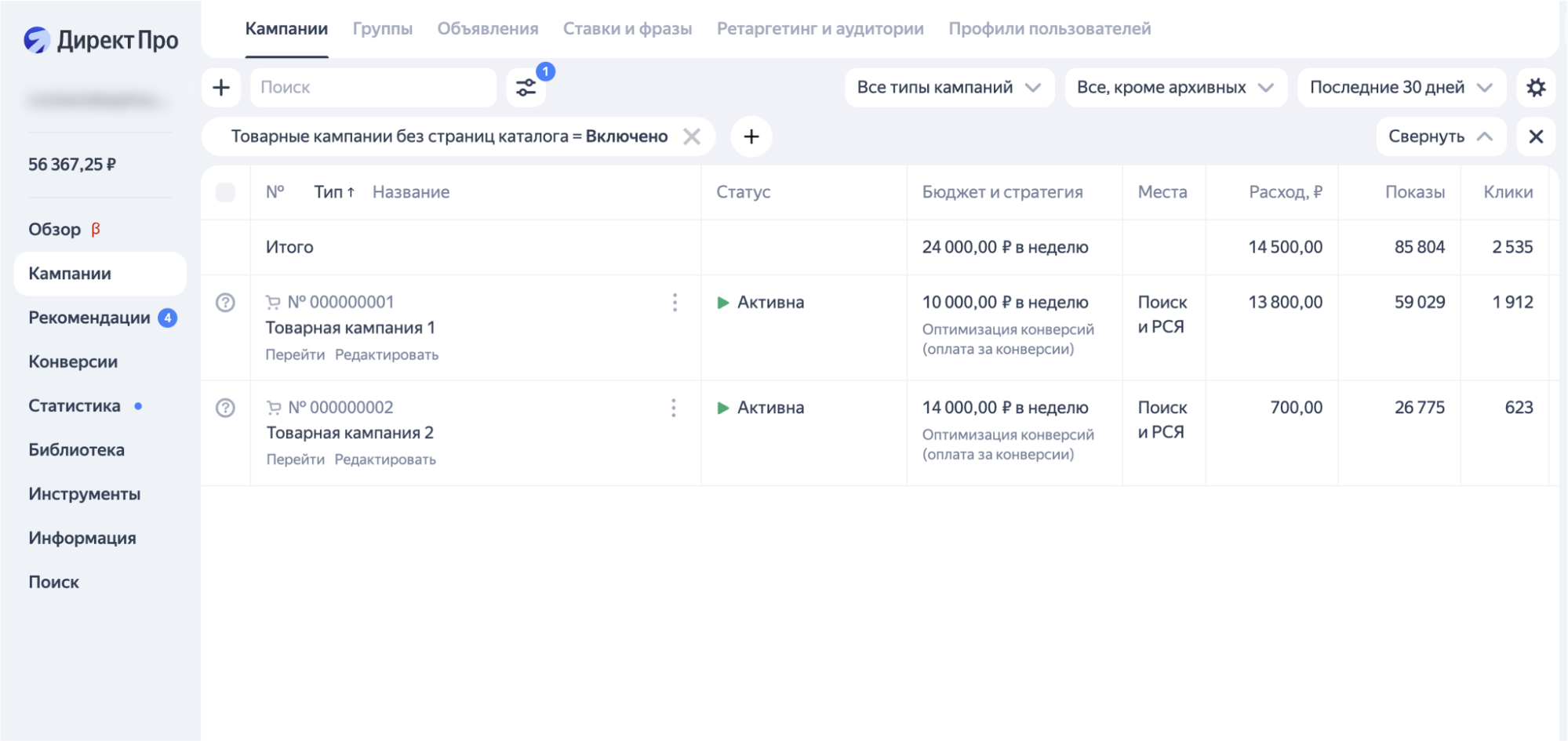
Task: Click Редактировать under Товарная кампания 1
Action: [x=386, y=354]
